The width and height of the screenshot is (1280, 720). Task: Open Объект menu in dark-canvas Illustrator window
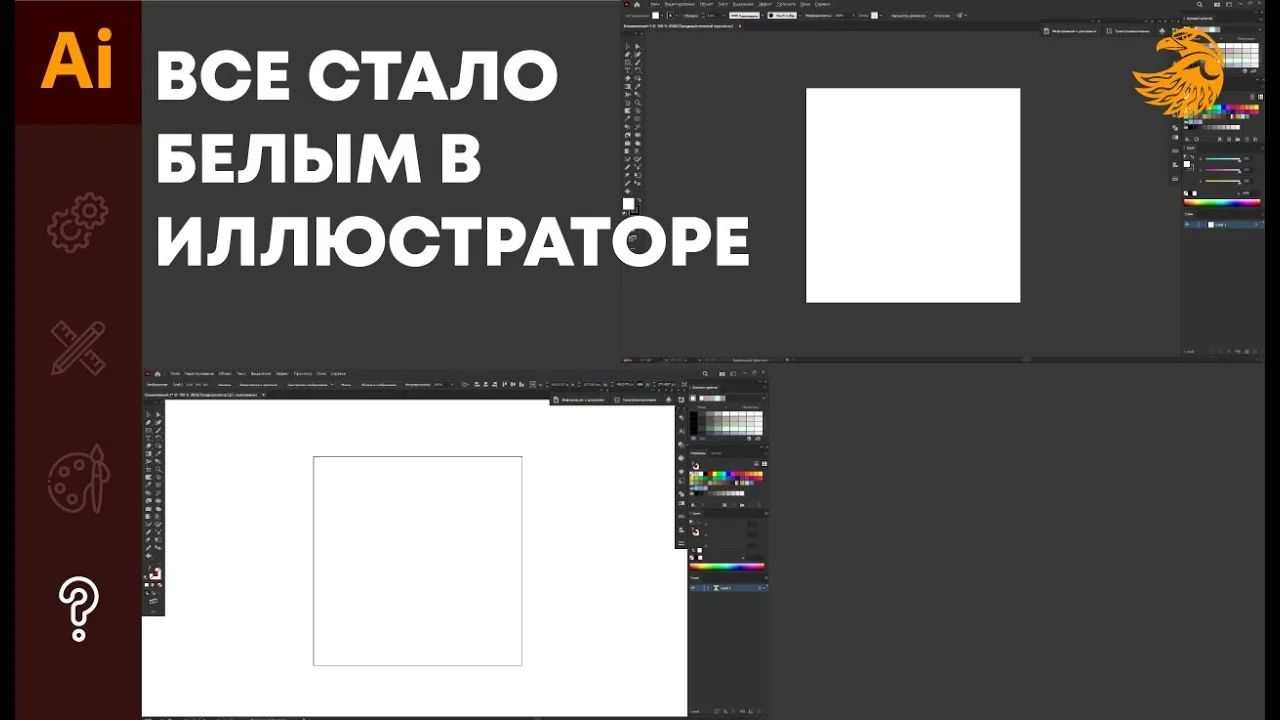pos(706,4)
